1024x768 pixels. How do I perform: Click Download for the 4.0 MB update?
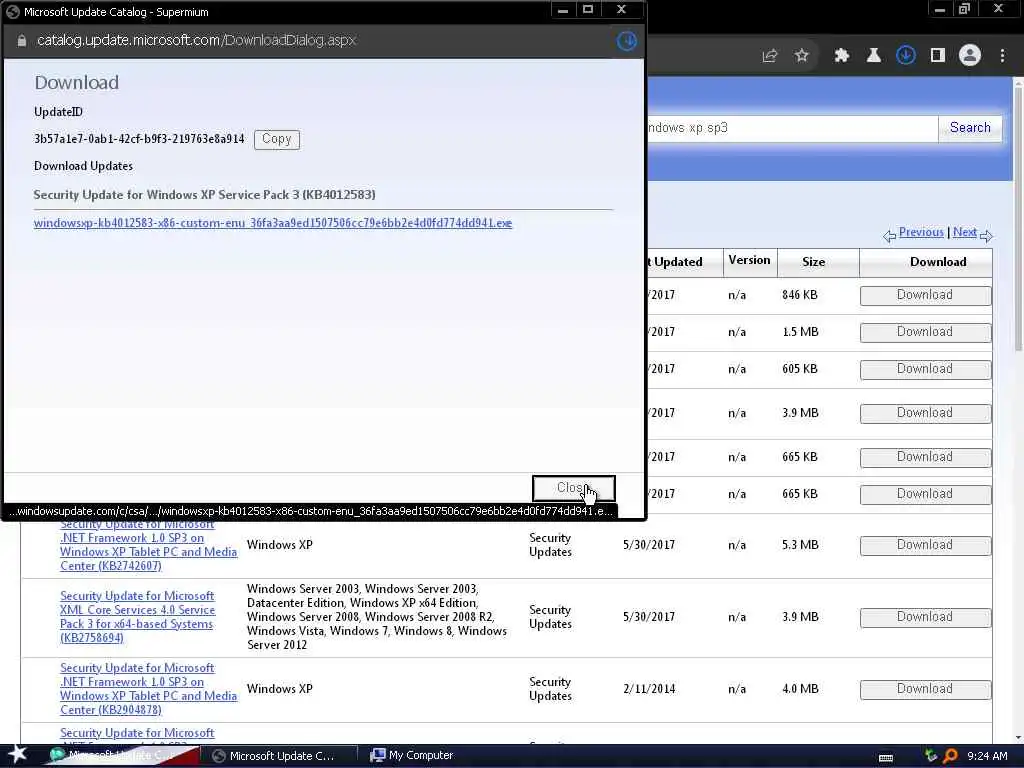coord(925,689)
